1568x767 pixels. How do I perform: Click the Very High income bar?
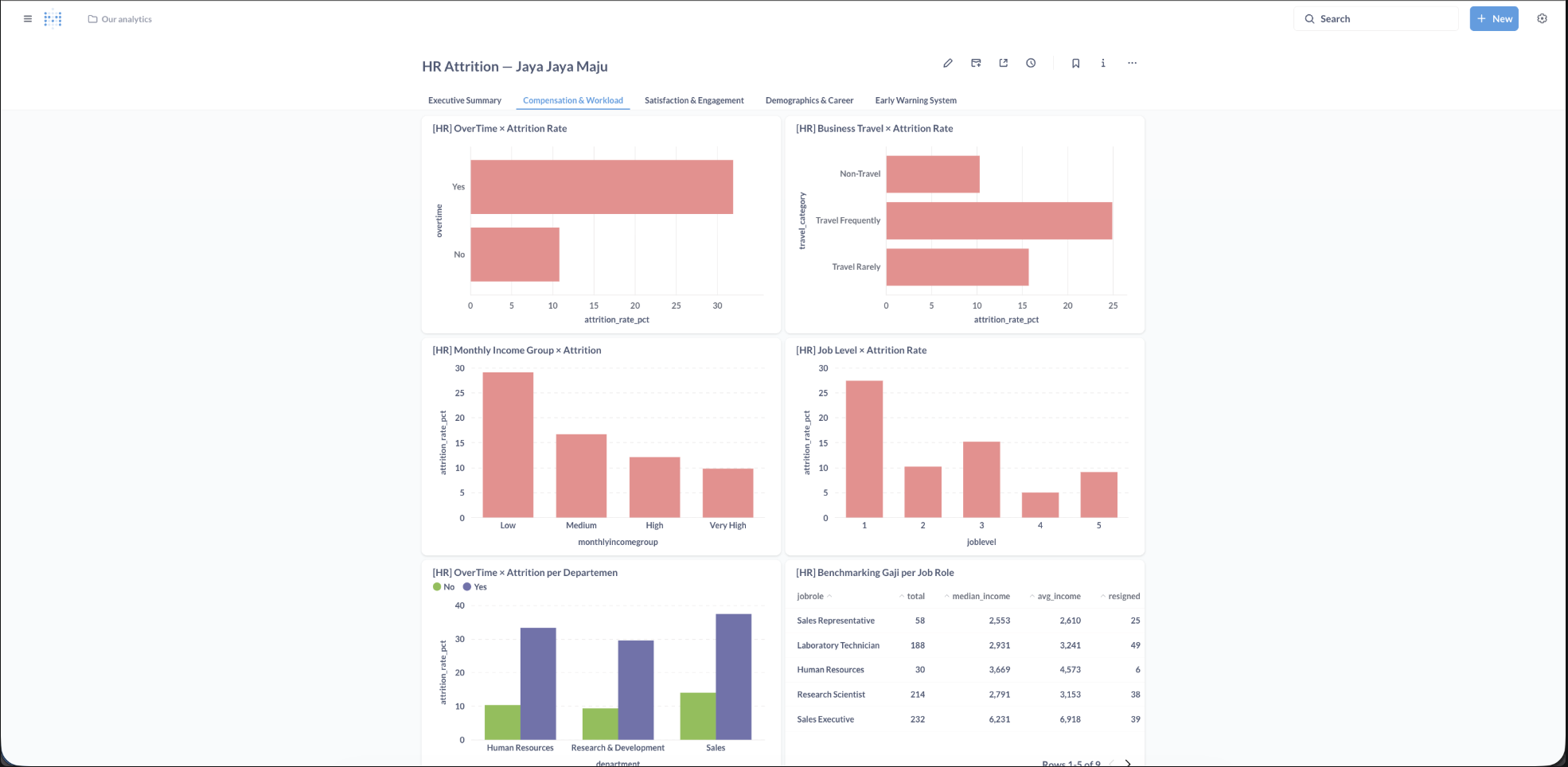click(727, 493)
